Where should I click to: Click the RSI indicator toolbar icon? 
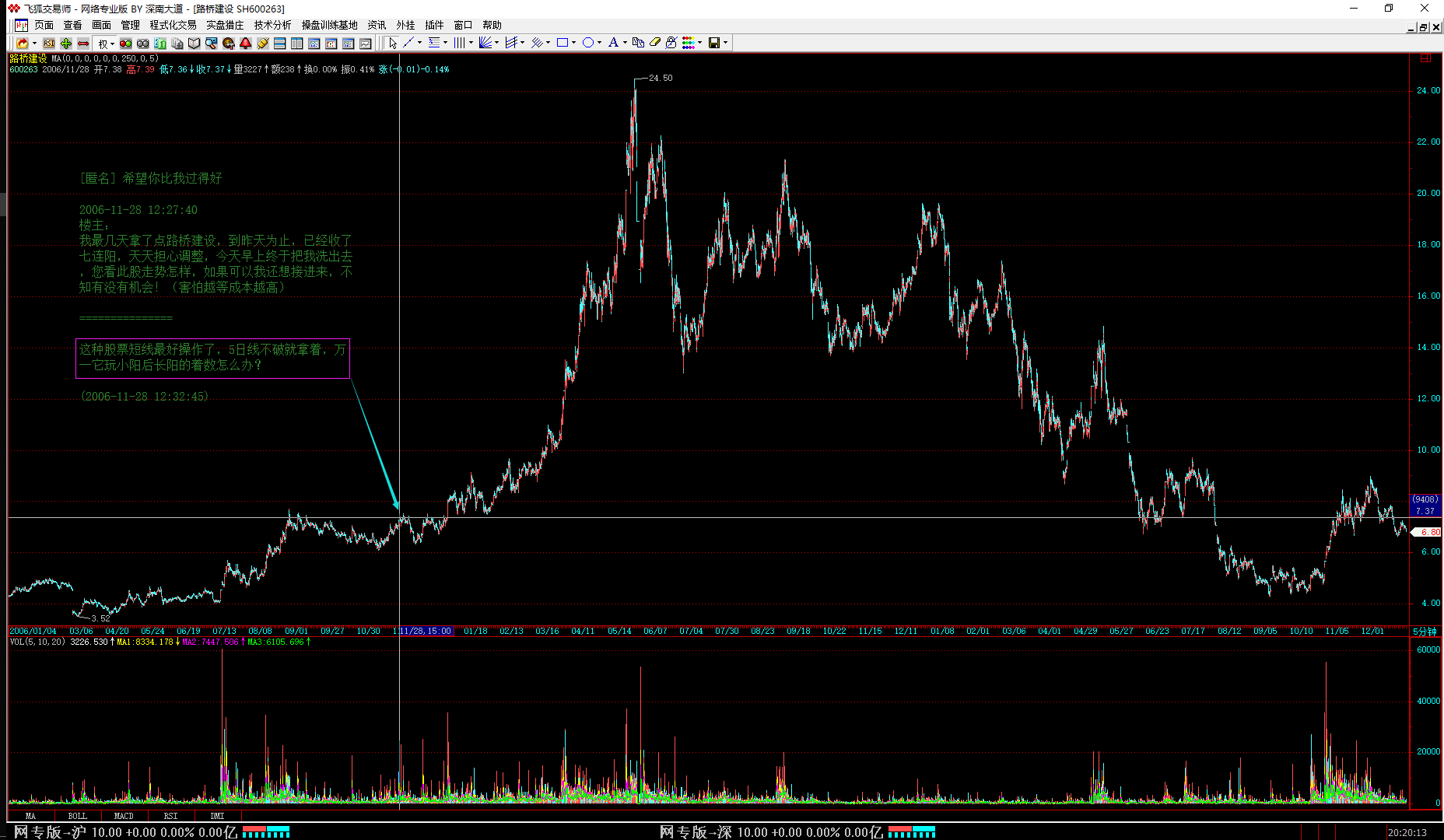click(49, 44)
